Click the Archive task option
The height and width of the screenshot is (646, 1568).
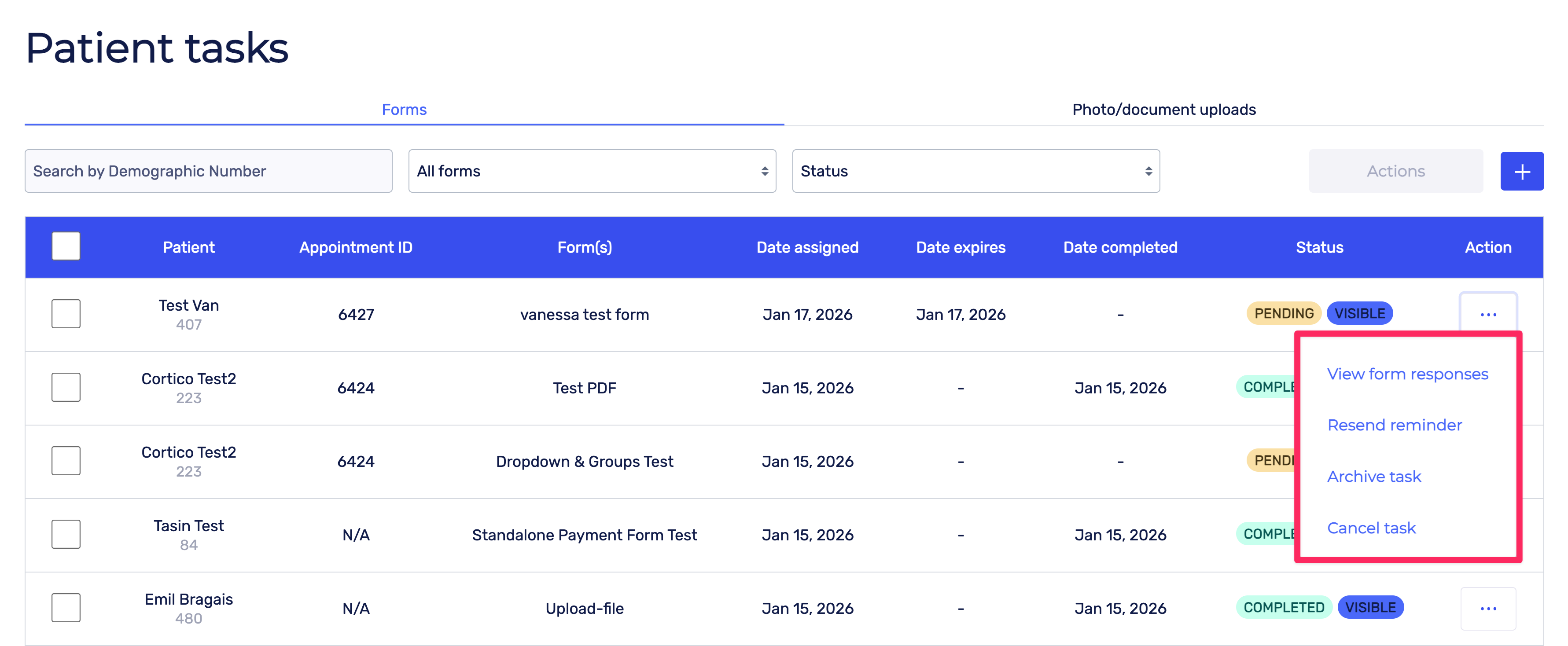click(x=1374, y=476)
